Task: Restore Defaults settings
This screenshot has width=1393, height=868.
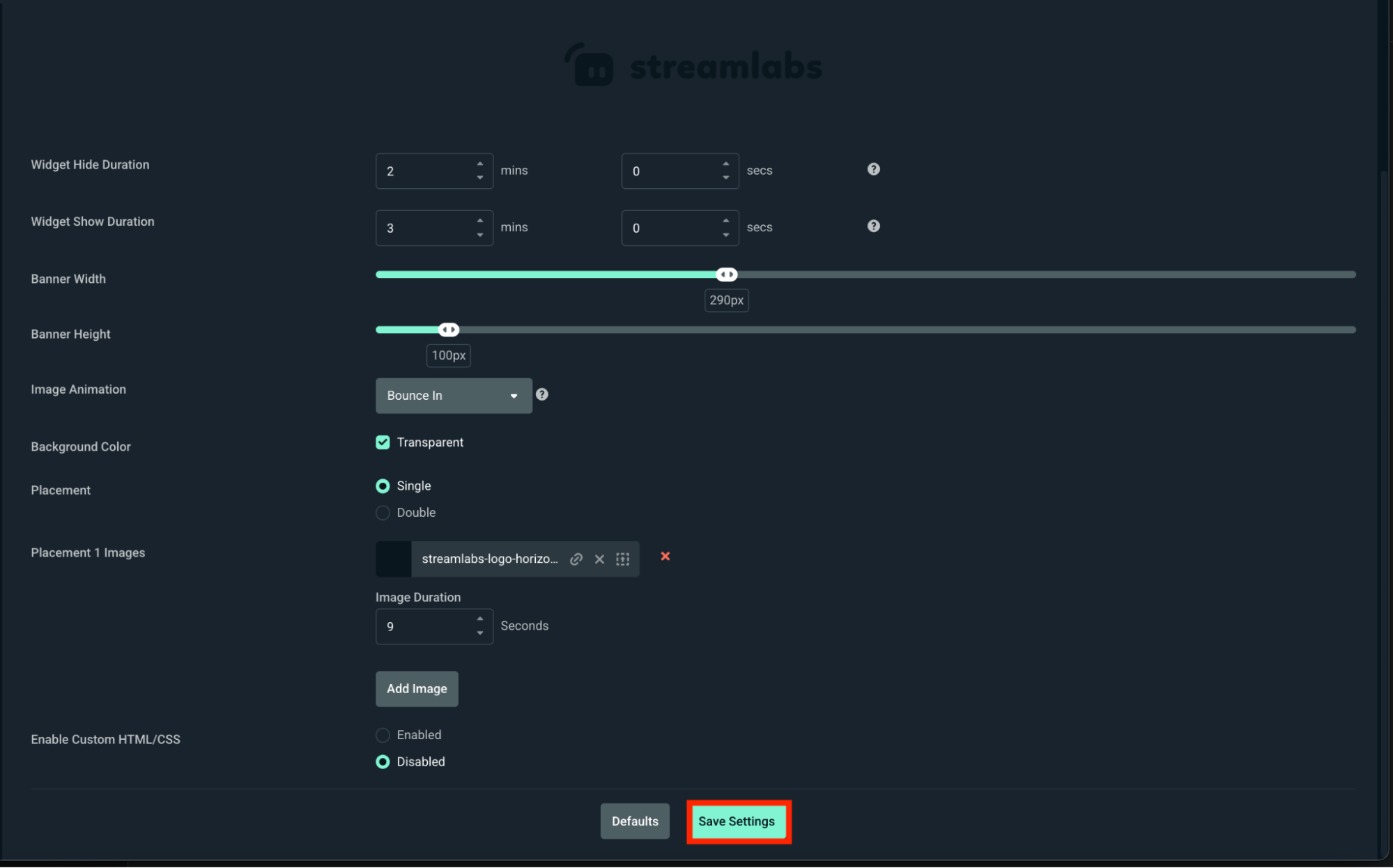Action: click(x=634, y=821)
